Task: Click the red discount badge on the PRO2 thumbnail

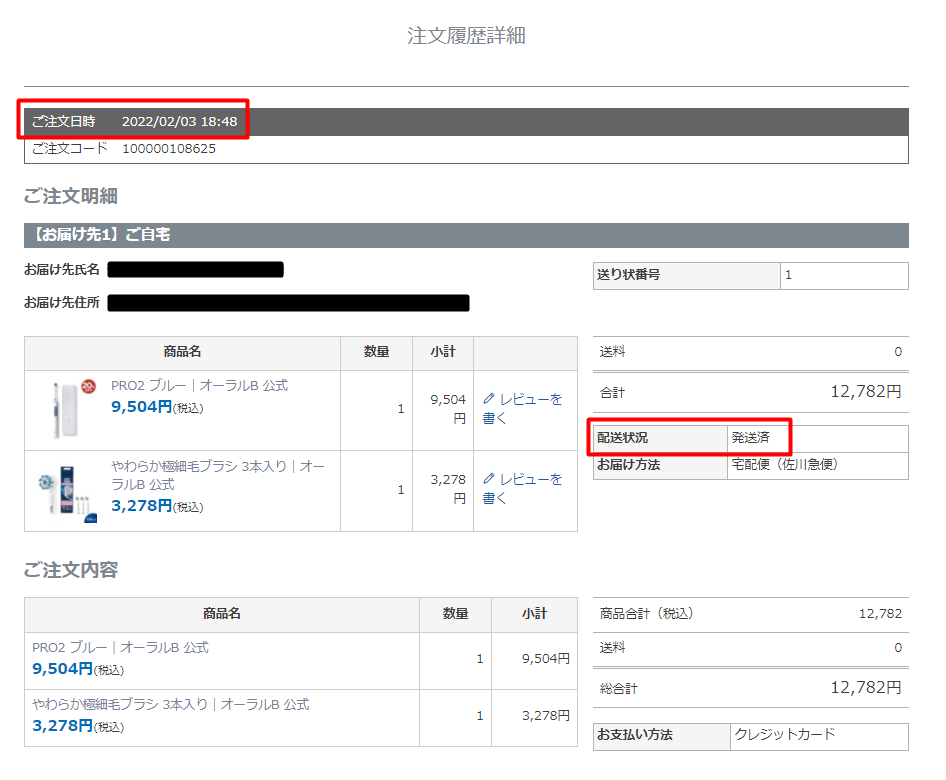Action: [88, 385]
